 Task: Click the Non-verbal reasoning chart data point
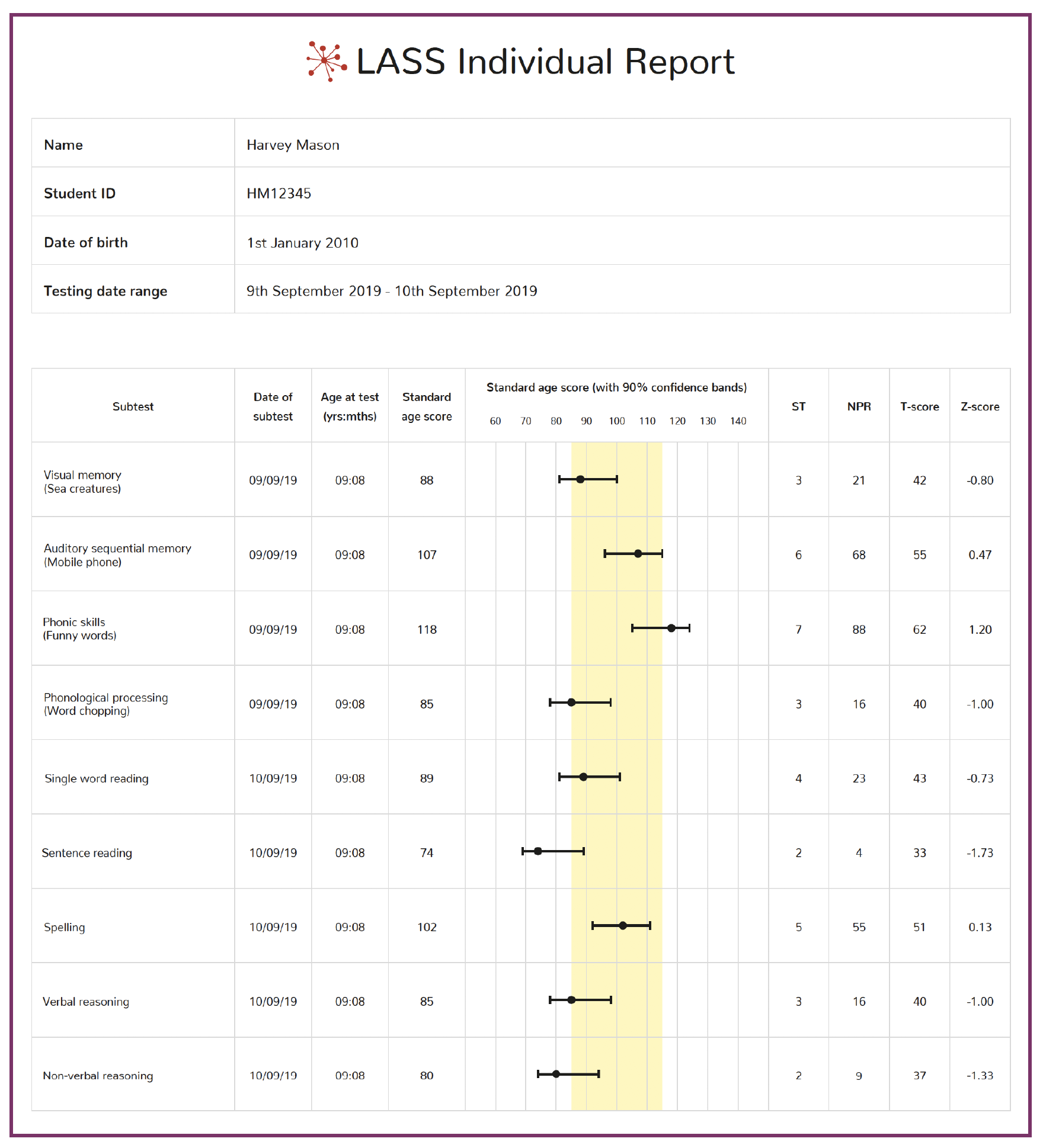click(x=556, y=1074)
